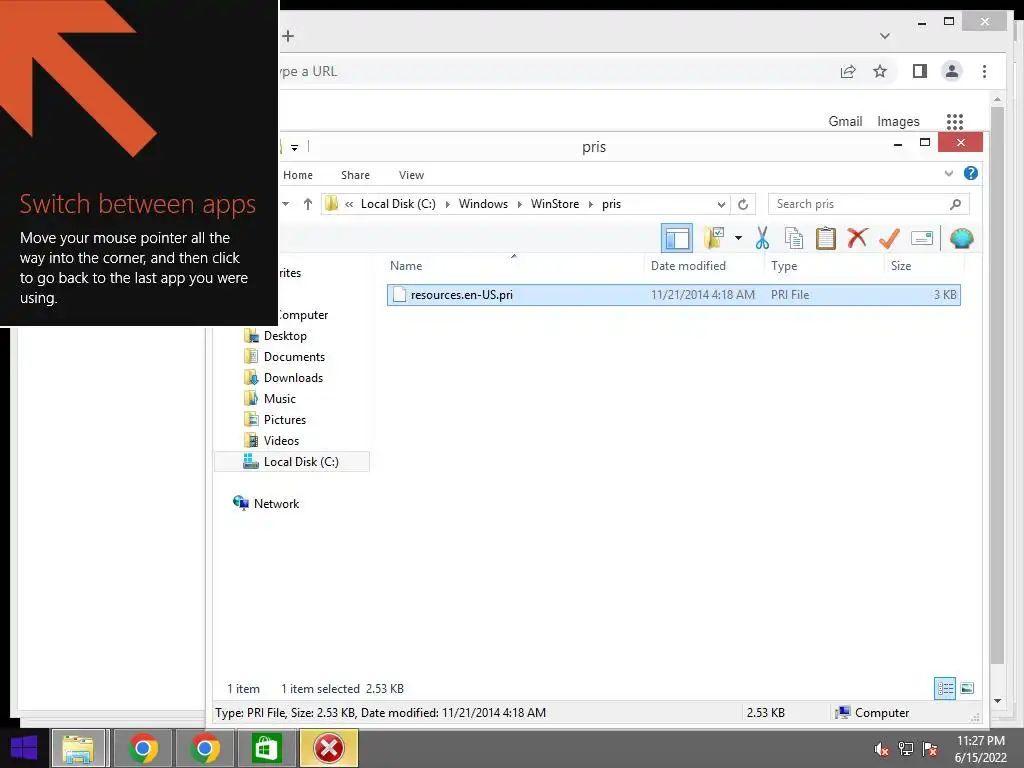Open the Gmail link in Chrome
Screen dimensions: 1024x768
point(845,121)
